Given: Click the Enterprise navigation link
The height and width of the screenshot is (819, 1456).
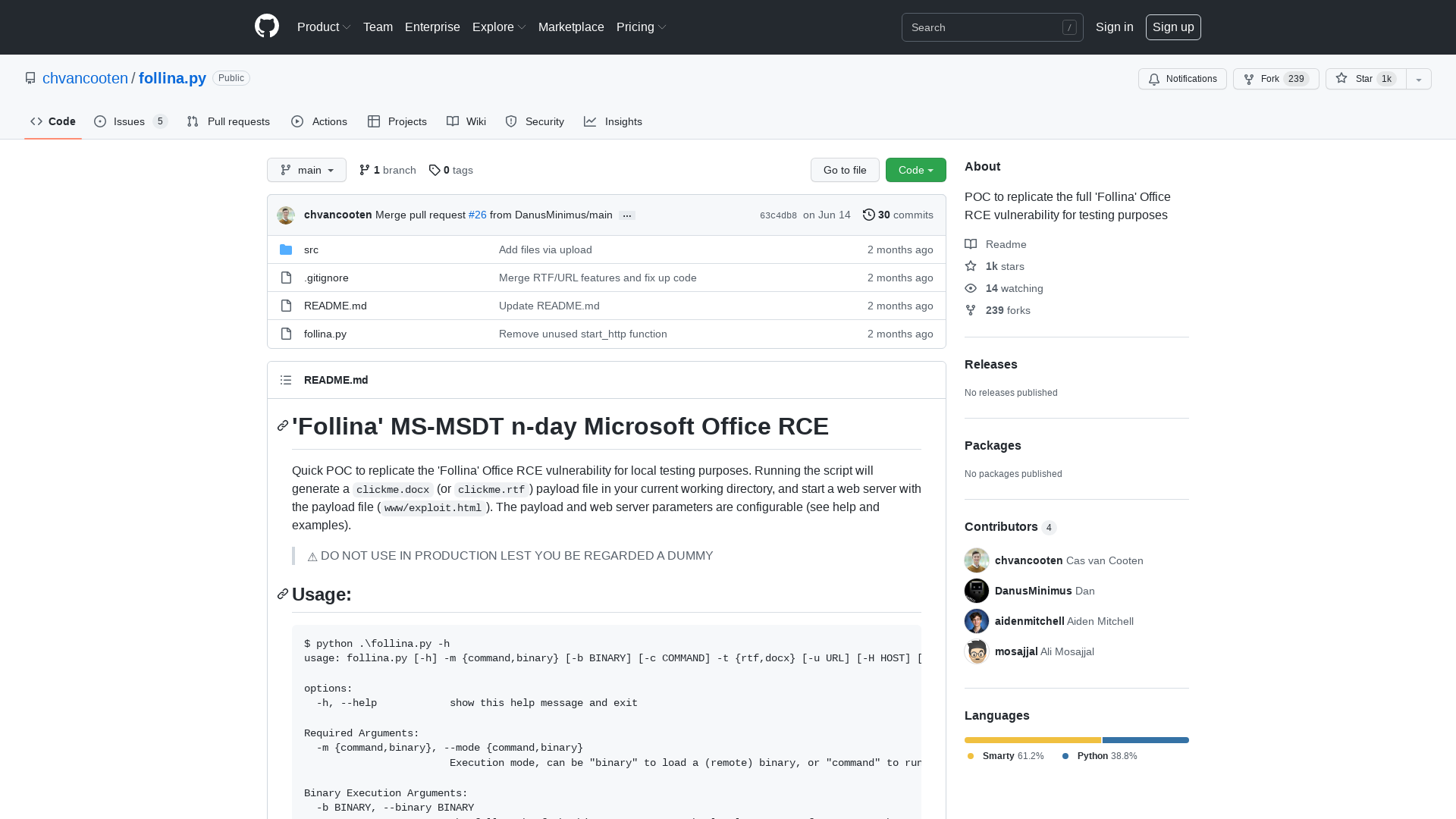Looking at the screenshot, I should 432,27.
